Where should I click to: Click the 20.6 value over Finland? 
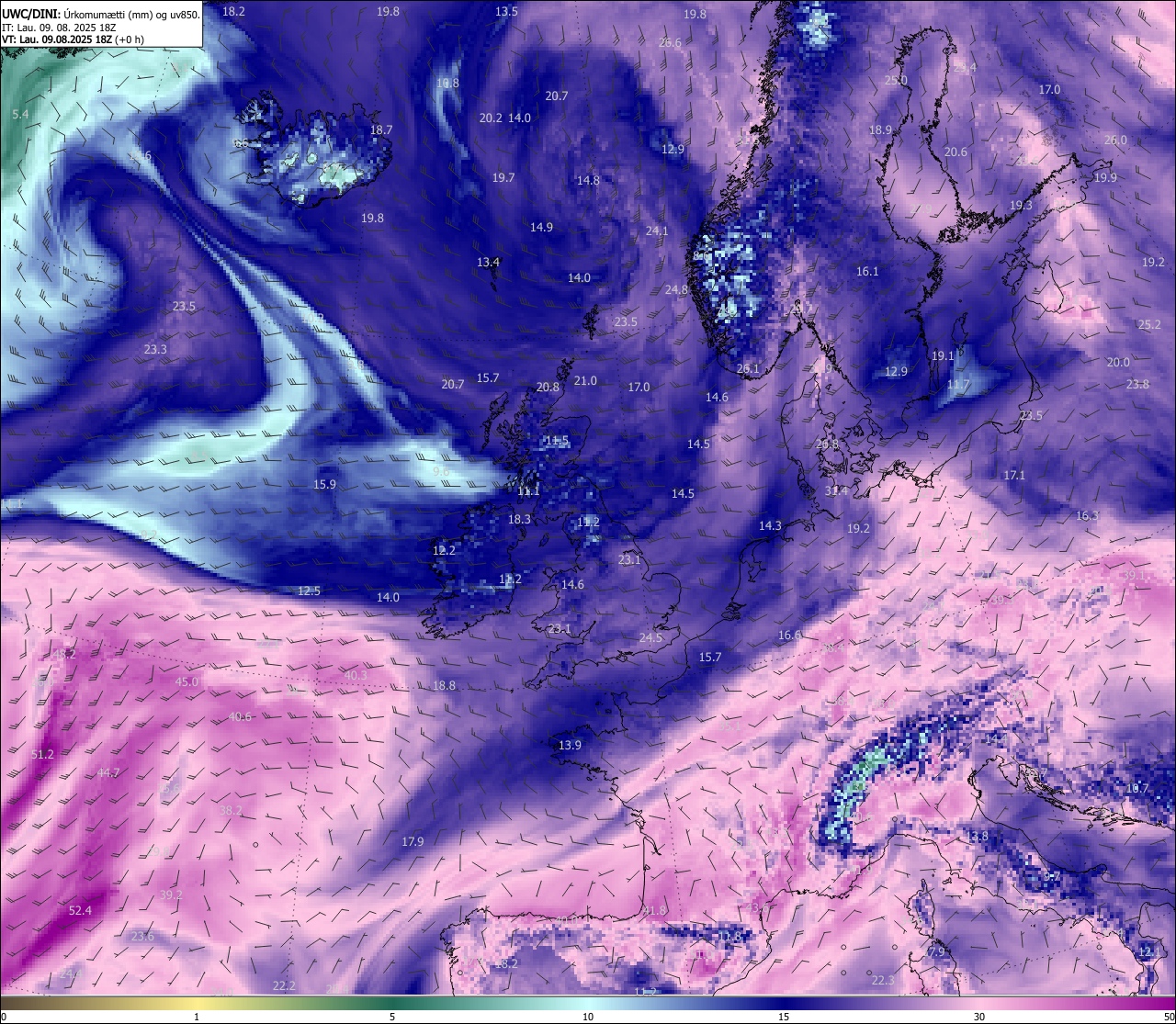click(x=955, y=152)
